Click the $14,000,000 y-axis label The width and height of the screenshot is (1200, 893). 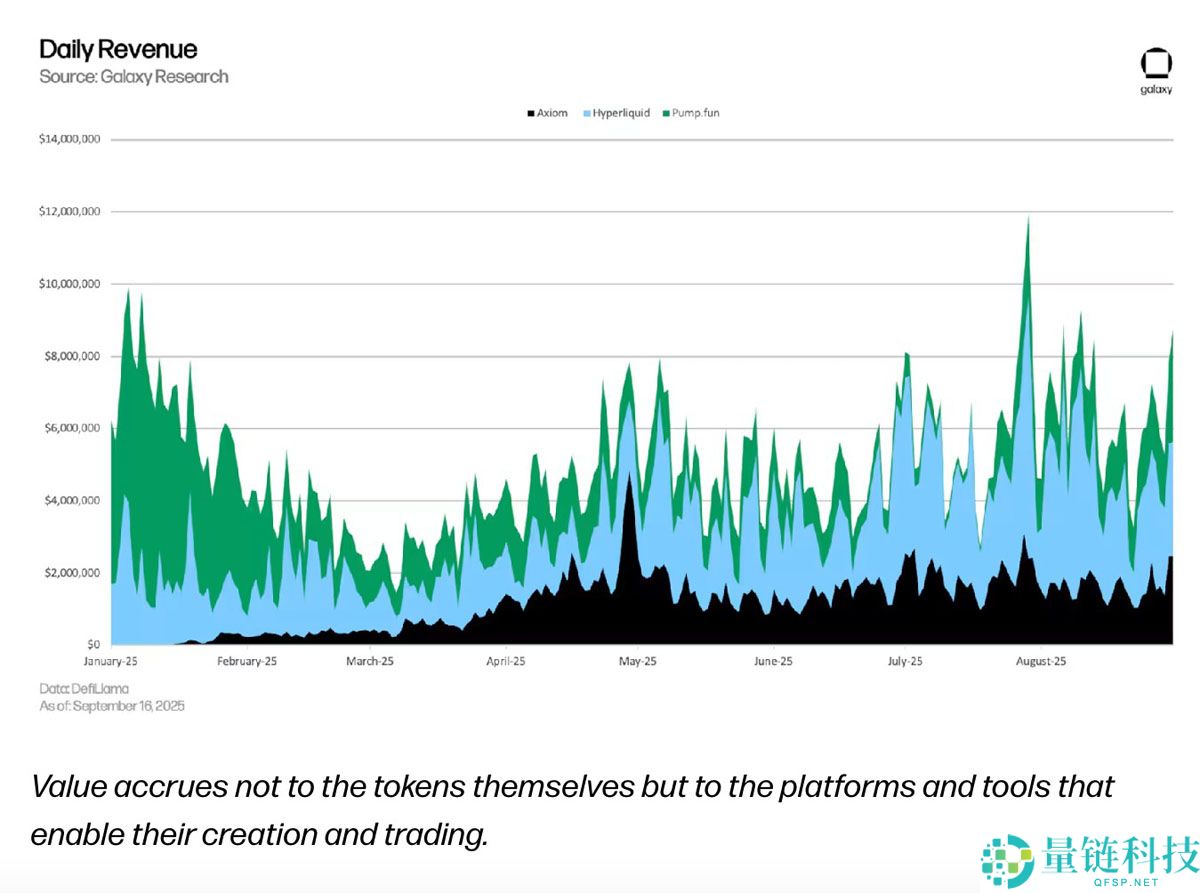click(69, 139)
